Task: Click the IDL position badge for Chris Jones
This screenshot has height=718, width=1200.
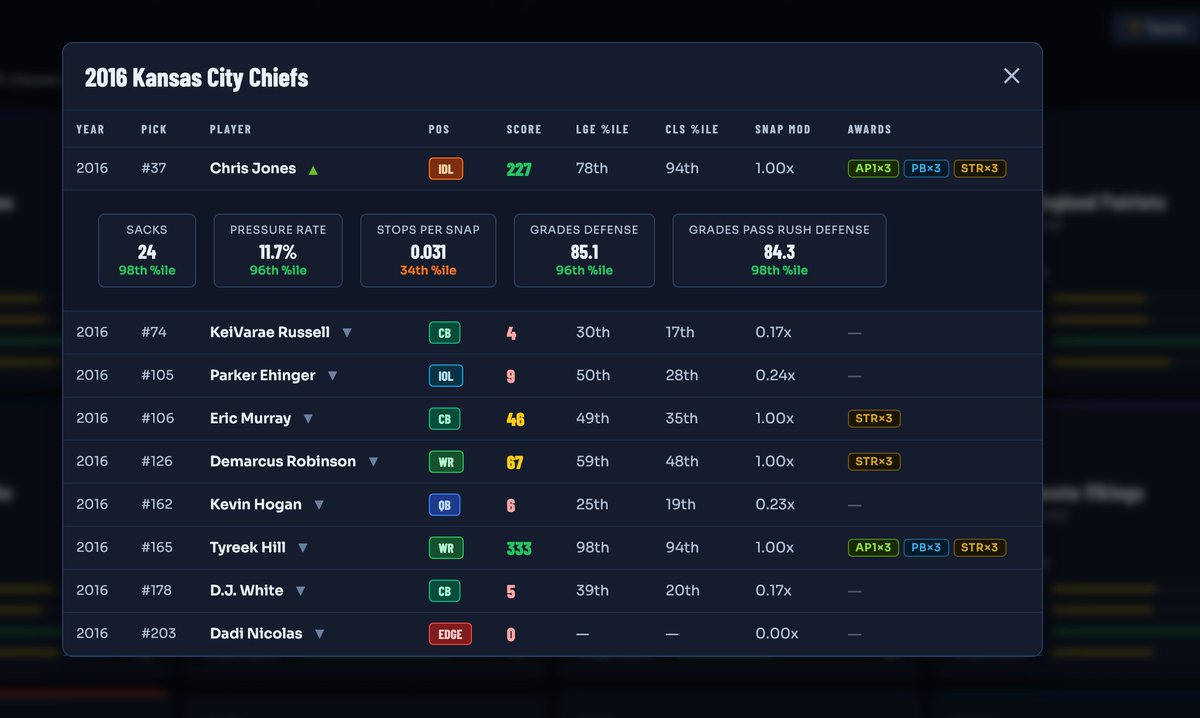Action: tap(445, 169)
